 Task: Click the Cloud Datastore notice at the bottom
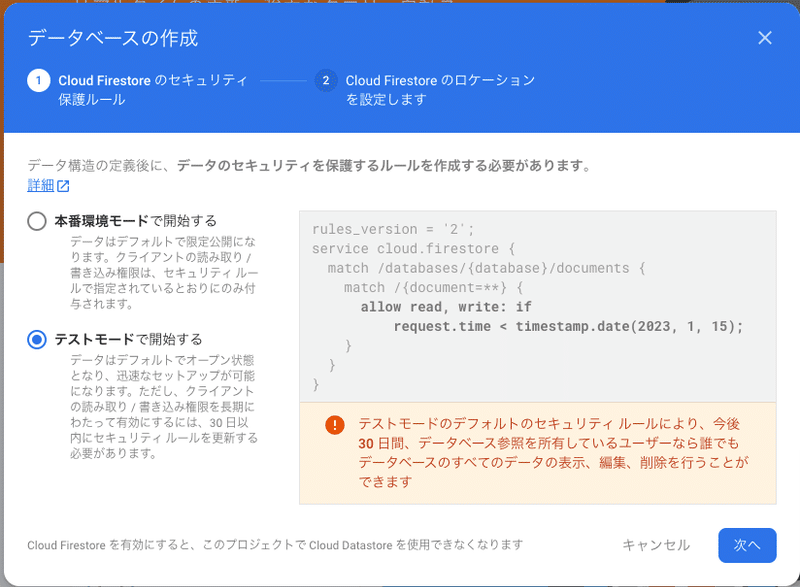pyautogui.click(x=275, y=545)
